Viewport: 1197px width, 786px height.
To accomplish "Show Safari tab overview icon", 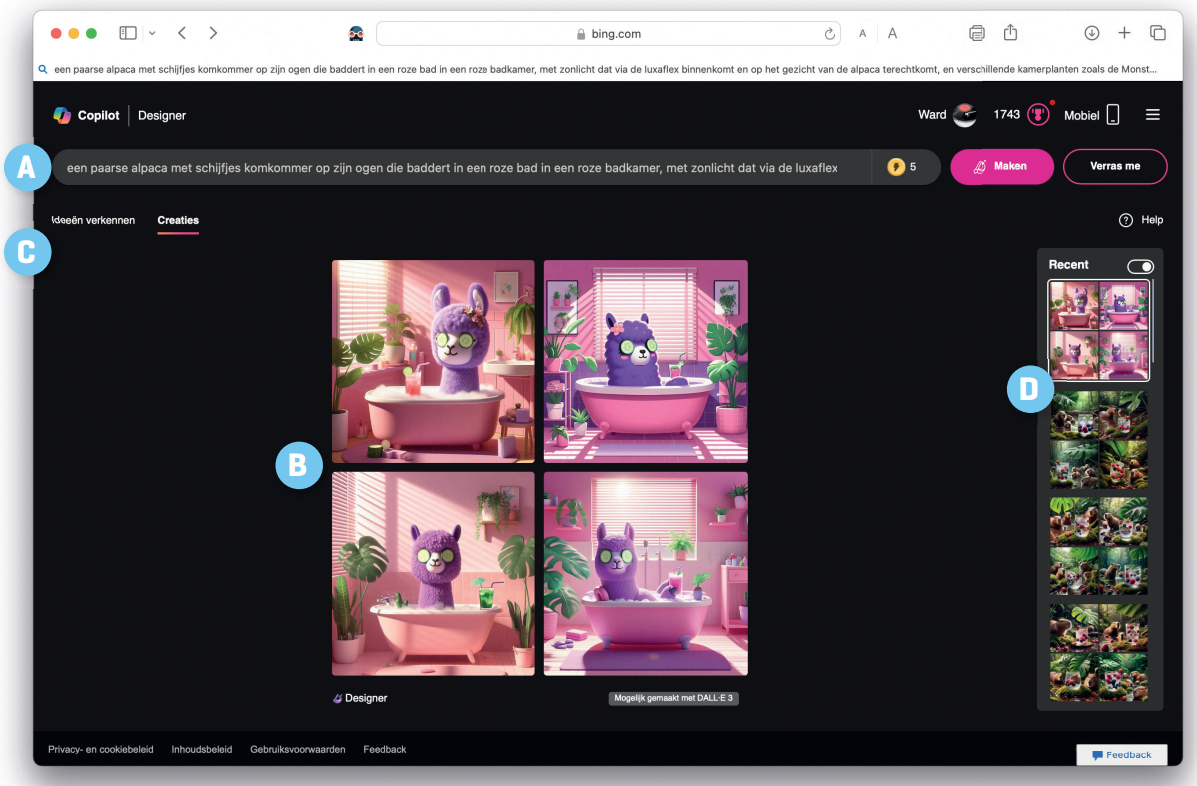I will pyautogui.click(x=1157, y=33).
